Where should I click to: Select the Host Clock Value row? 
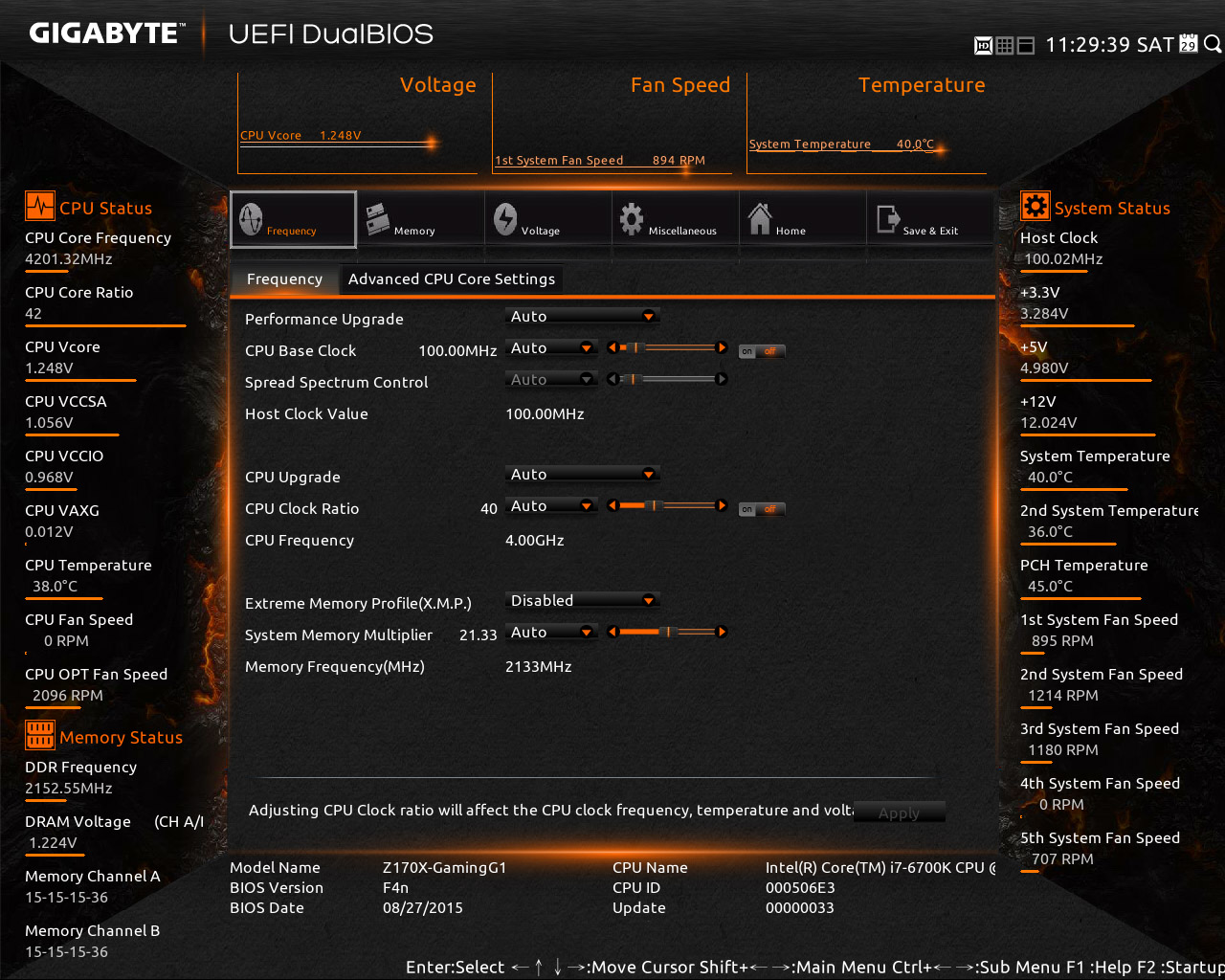(x=414, y=414)
